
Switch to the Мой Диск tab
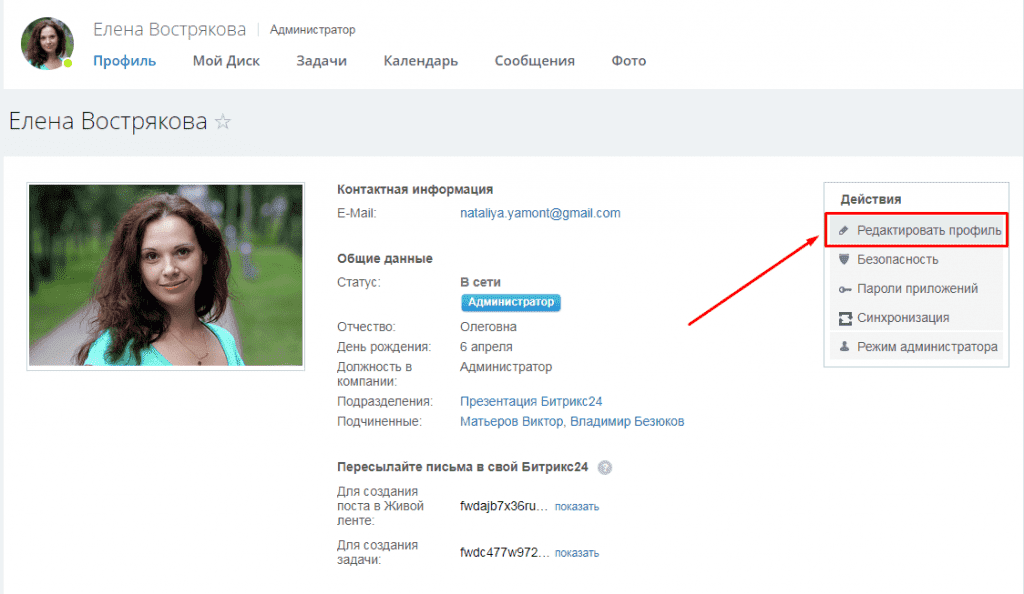point(226,61)
